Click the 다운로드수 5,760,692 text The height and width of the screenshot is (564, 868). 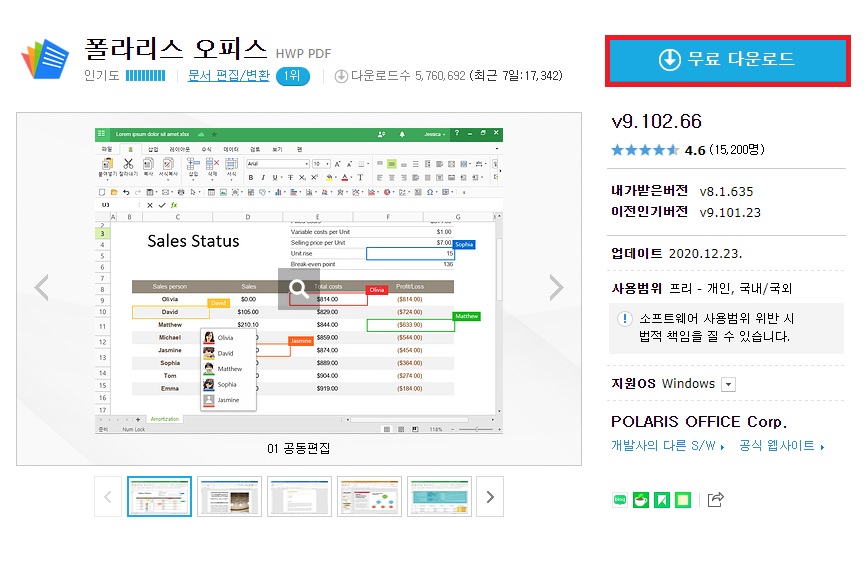[x=408, y=76]
